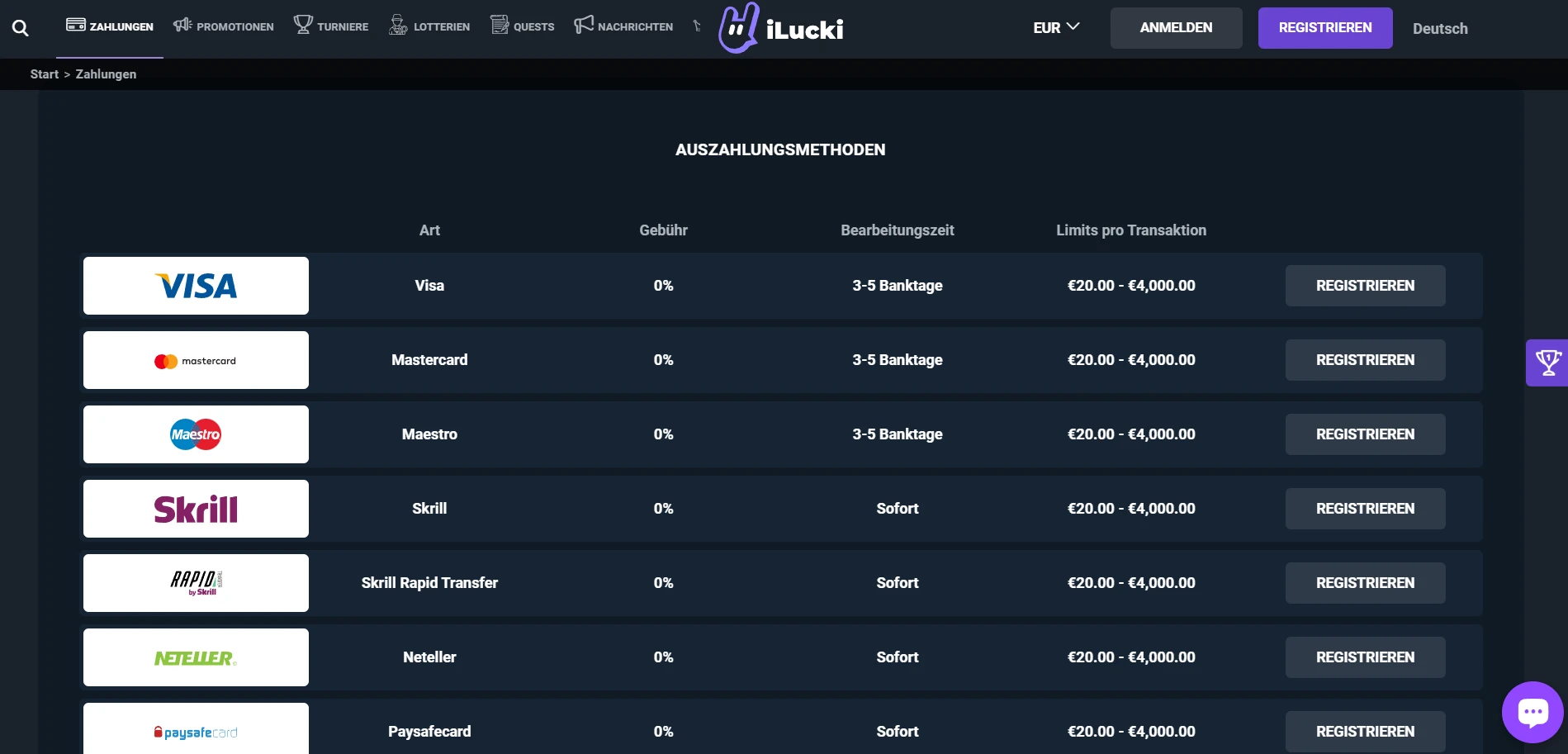This screenshot has height=754, width=1568.
Task: Go to the Zahlungen menu item
Action: [110, 26]
